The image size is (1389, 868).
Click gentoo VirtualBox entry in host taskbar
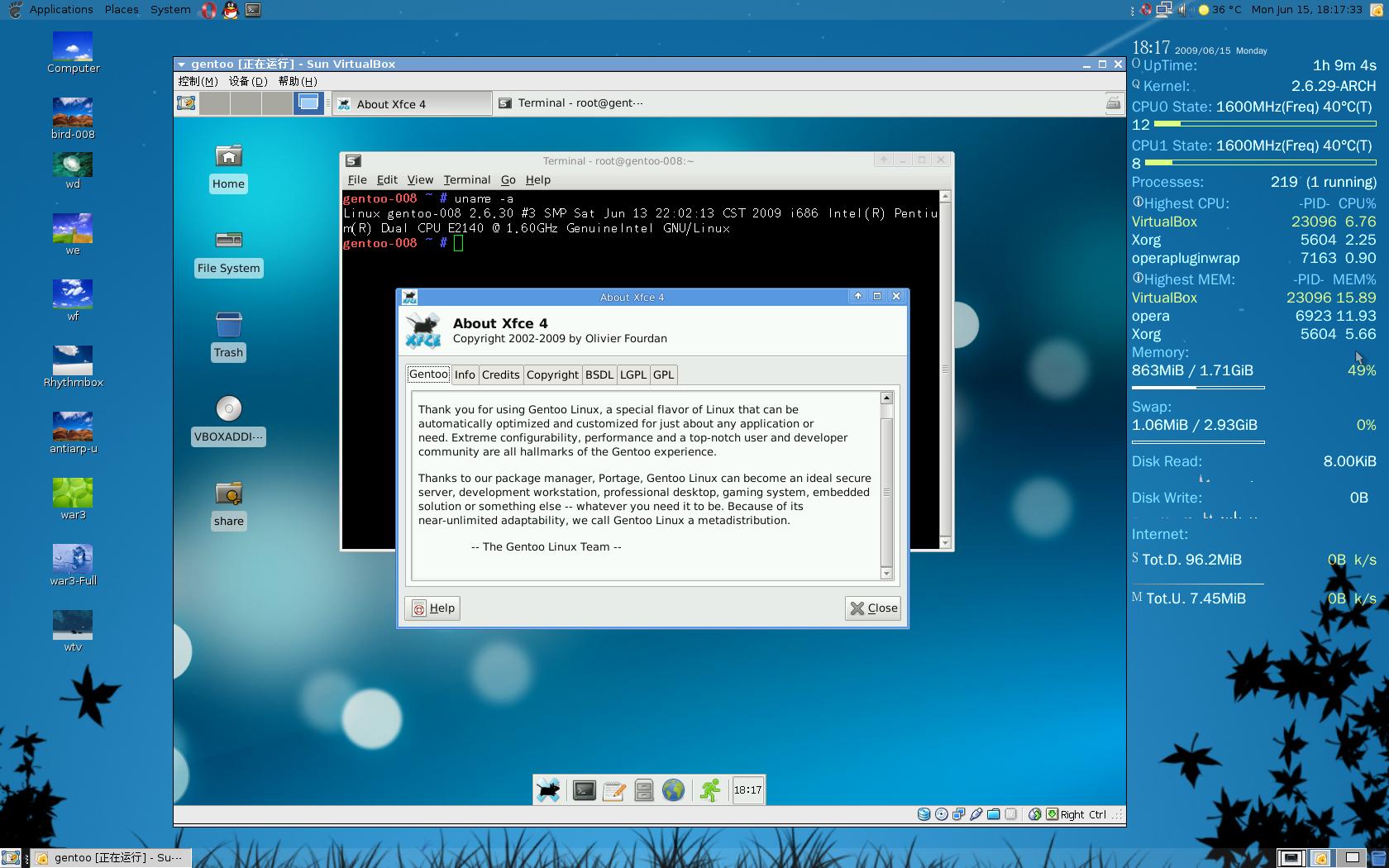click(111, 857)
